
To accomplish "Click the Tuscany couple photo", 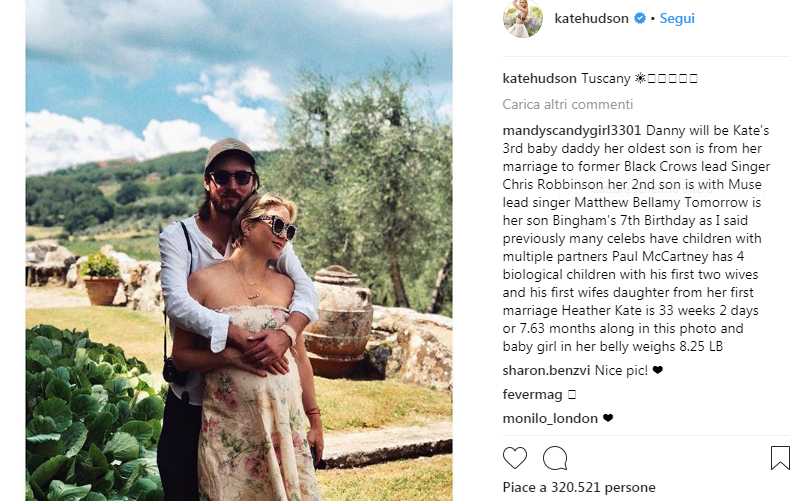I will pos(239,250).
